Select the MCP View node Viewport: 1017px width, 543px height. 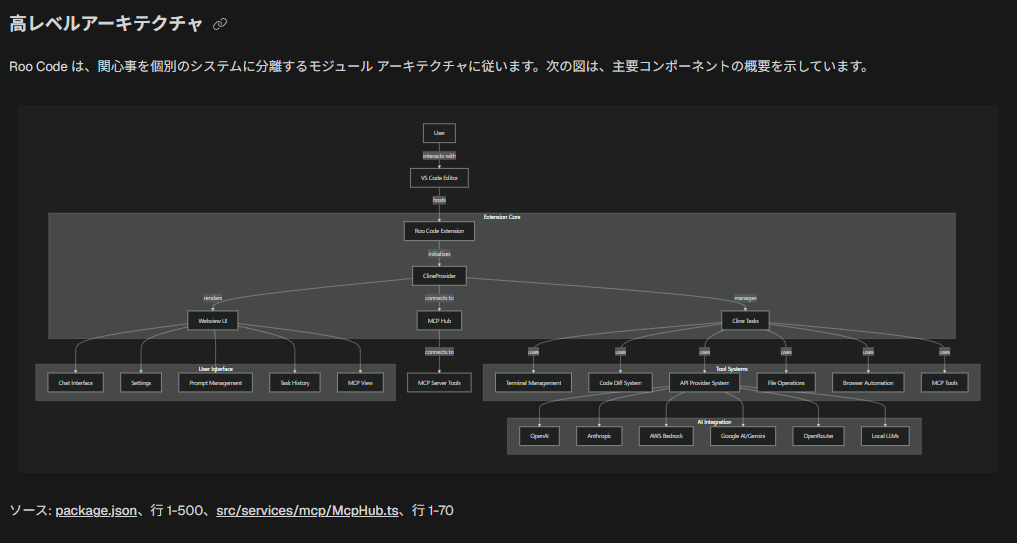360,383
